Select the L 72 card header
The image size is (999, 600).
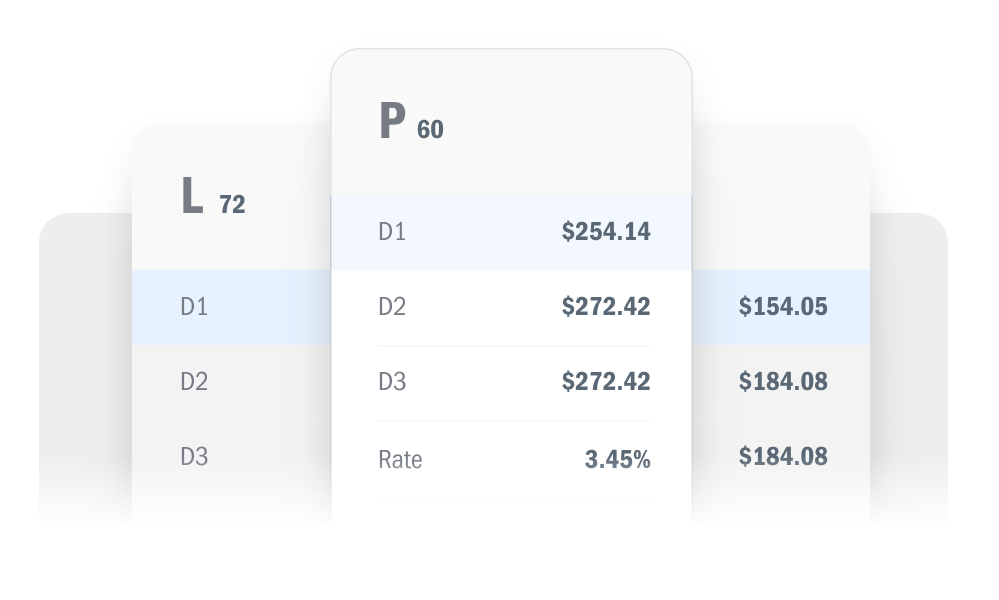(232, 196)
